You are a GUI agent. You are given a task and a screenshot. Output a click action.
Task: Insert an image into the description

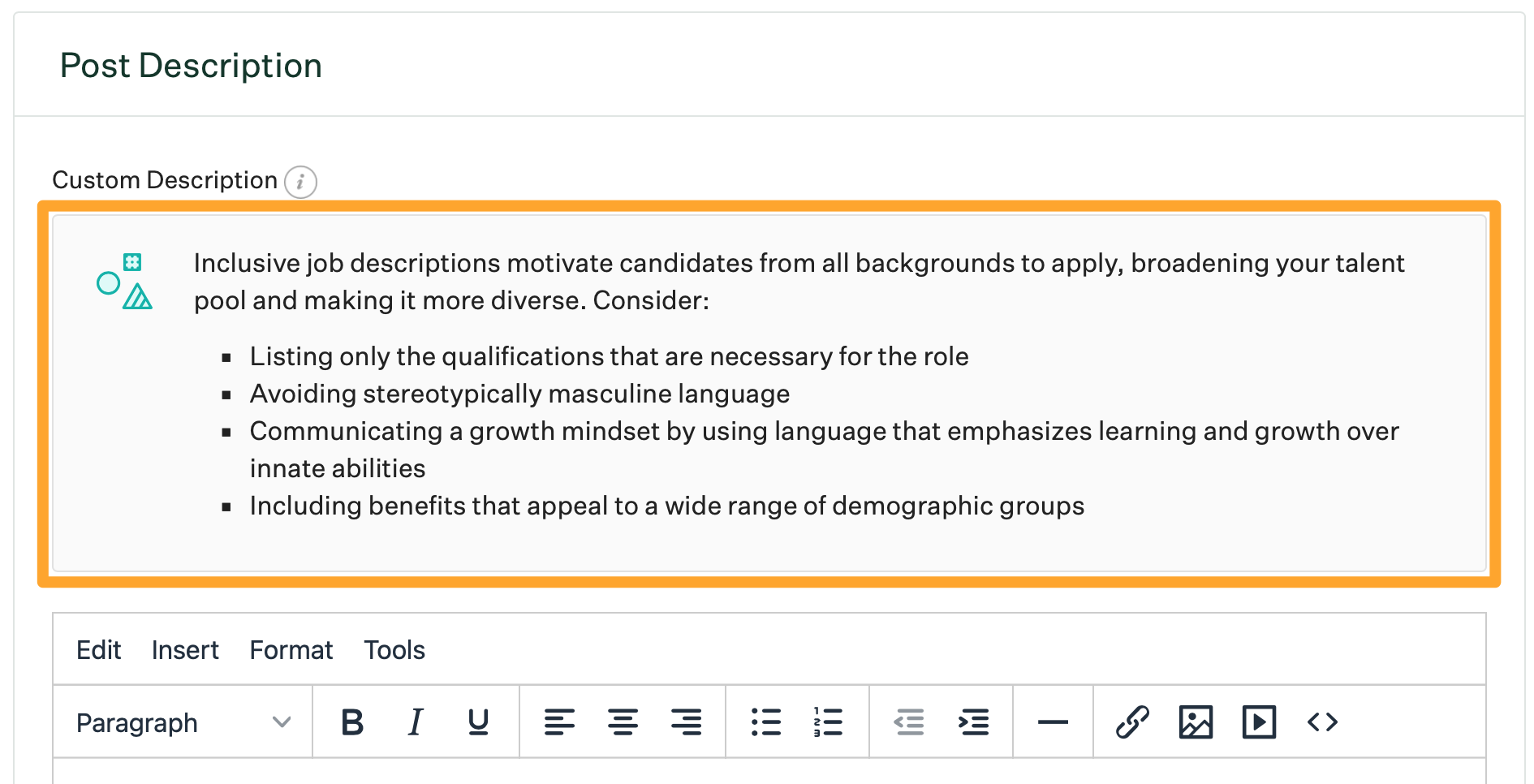click(x=1196, y=722)
